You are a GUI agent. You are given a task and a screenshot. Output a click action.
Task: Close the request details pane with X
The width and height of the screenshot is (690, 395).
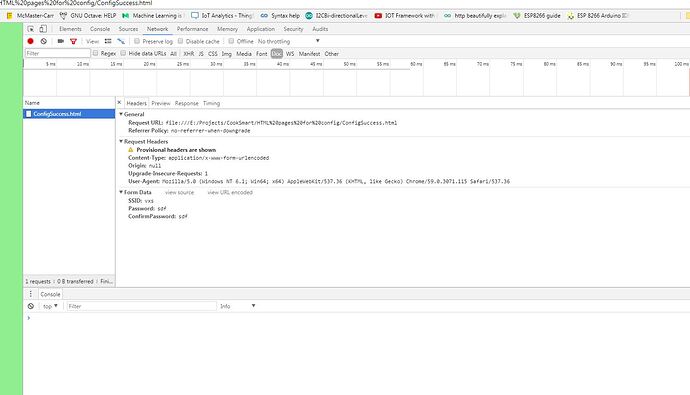tap(119, 102)
